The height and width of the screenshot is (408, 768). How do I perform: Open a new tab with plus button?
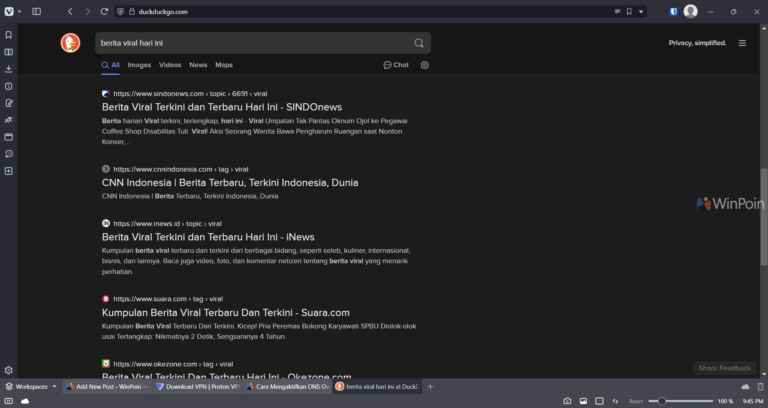click(430, 386)
